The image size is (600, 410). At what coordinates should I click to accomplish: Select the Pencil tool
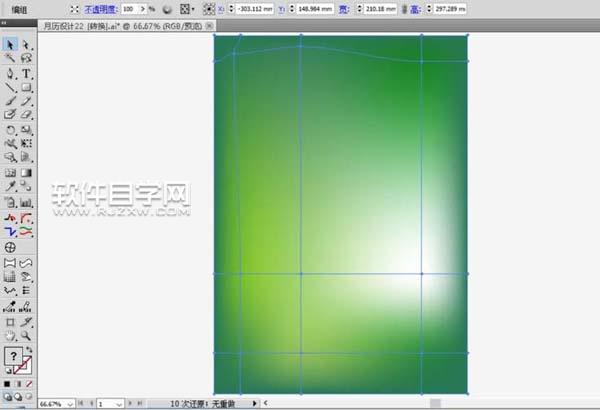26,101
